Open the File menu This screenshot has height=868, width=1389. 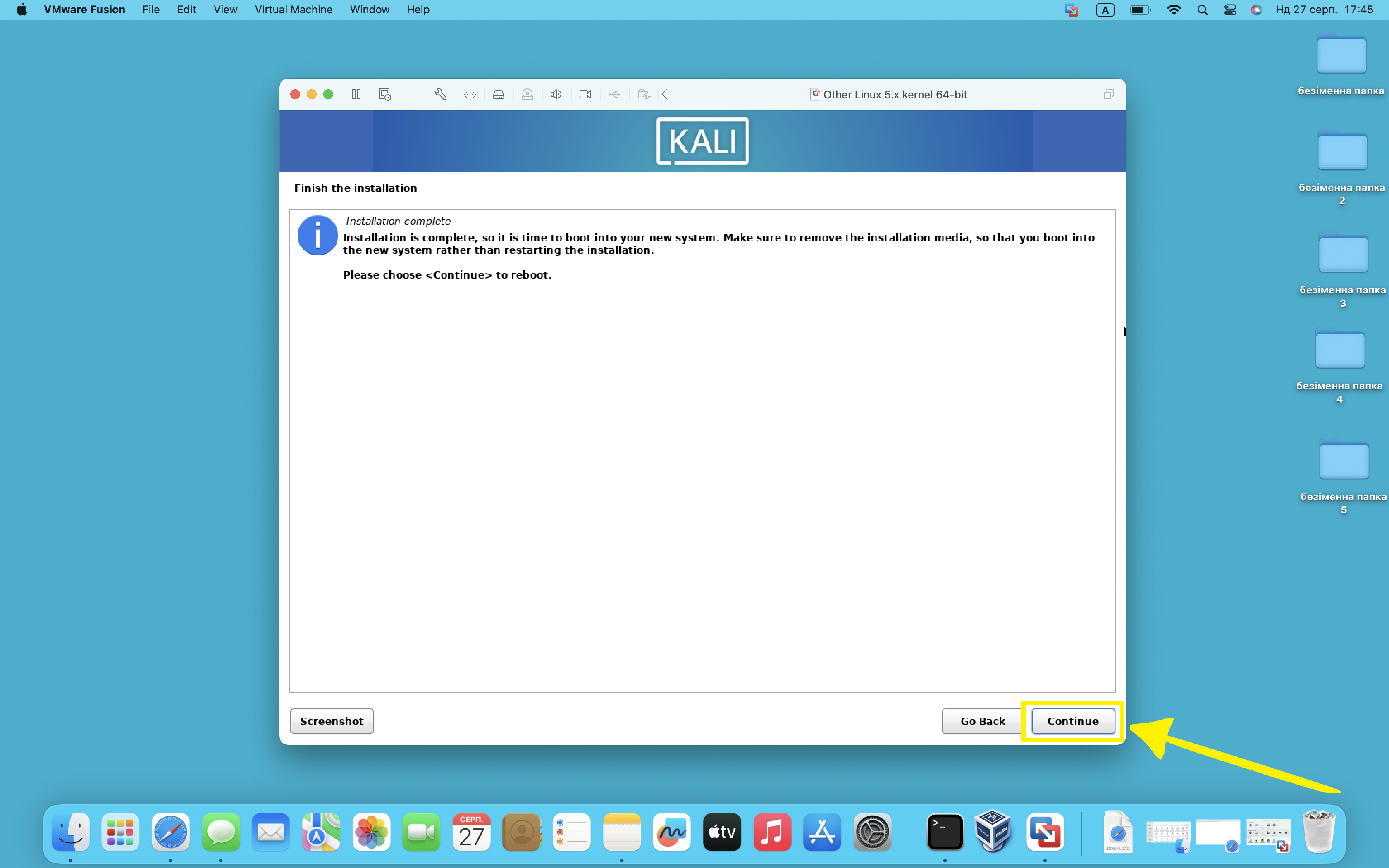tap(151, 10)
